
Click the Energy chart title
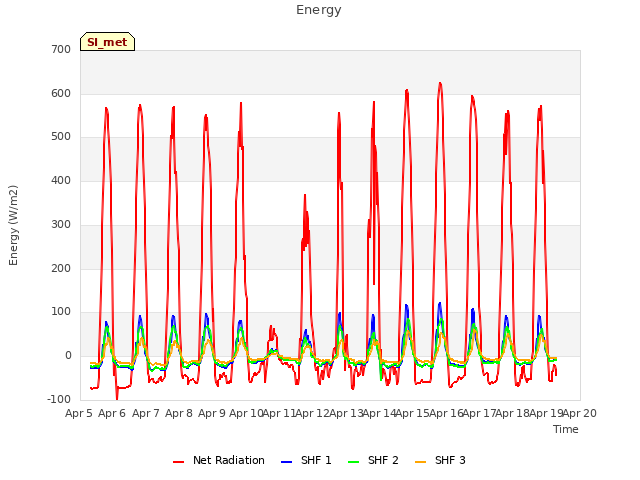click(319, 10)
